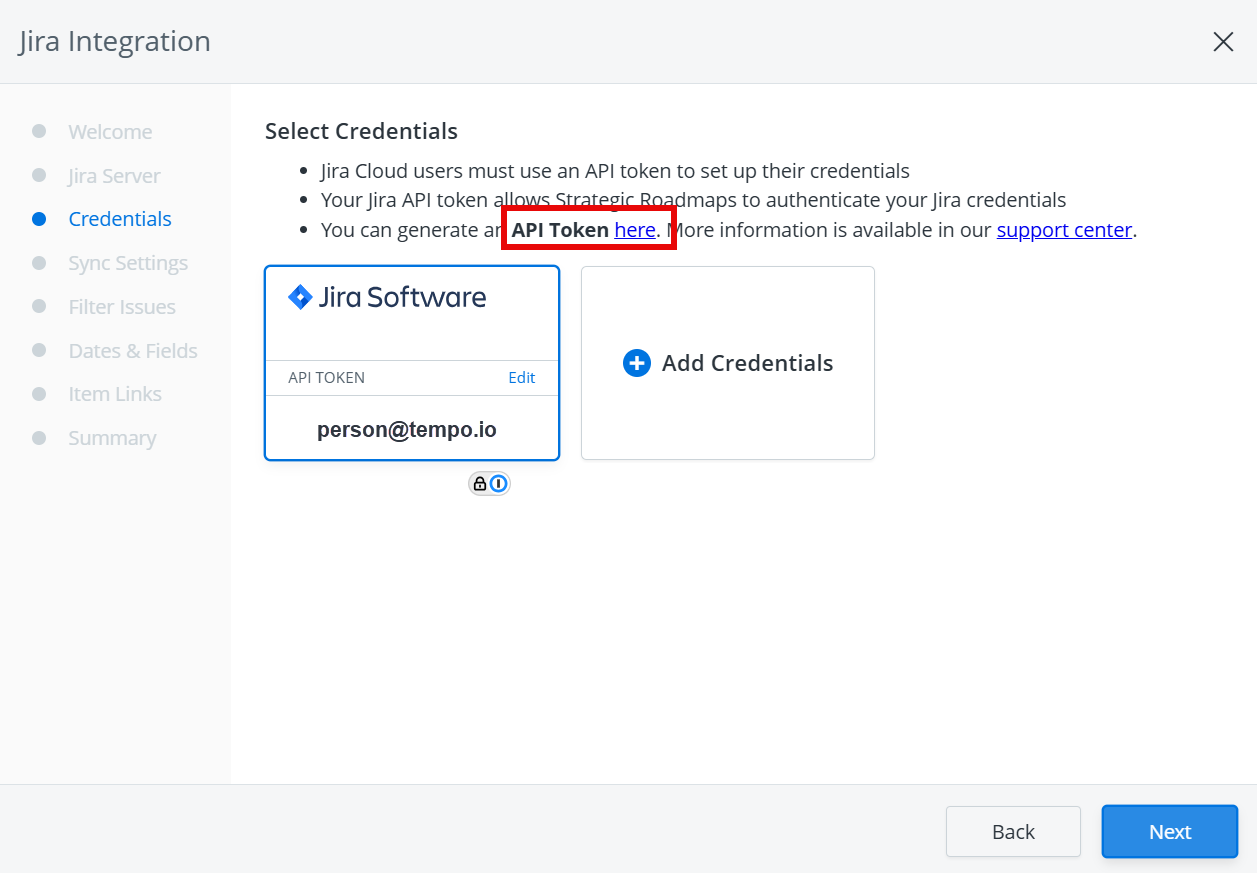Viewport: 1257px width, 873px height.
Task: Click the step dot beside Filter Issues
Action: tap(41, 306)
